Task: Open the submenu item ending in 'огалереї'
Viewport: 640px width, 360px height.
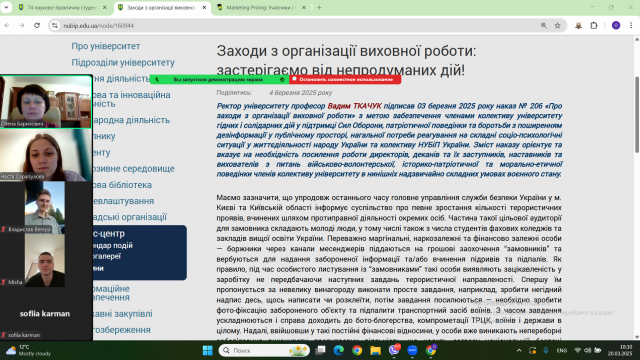Action: pos(107,256)
